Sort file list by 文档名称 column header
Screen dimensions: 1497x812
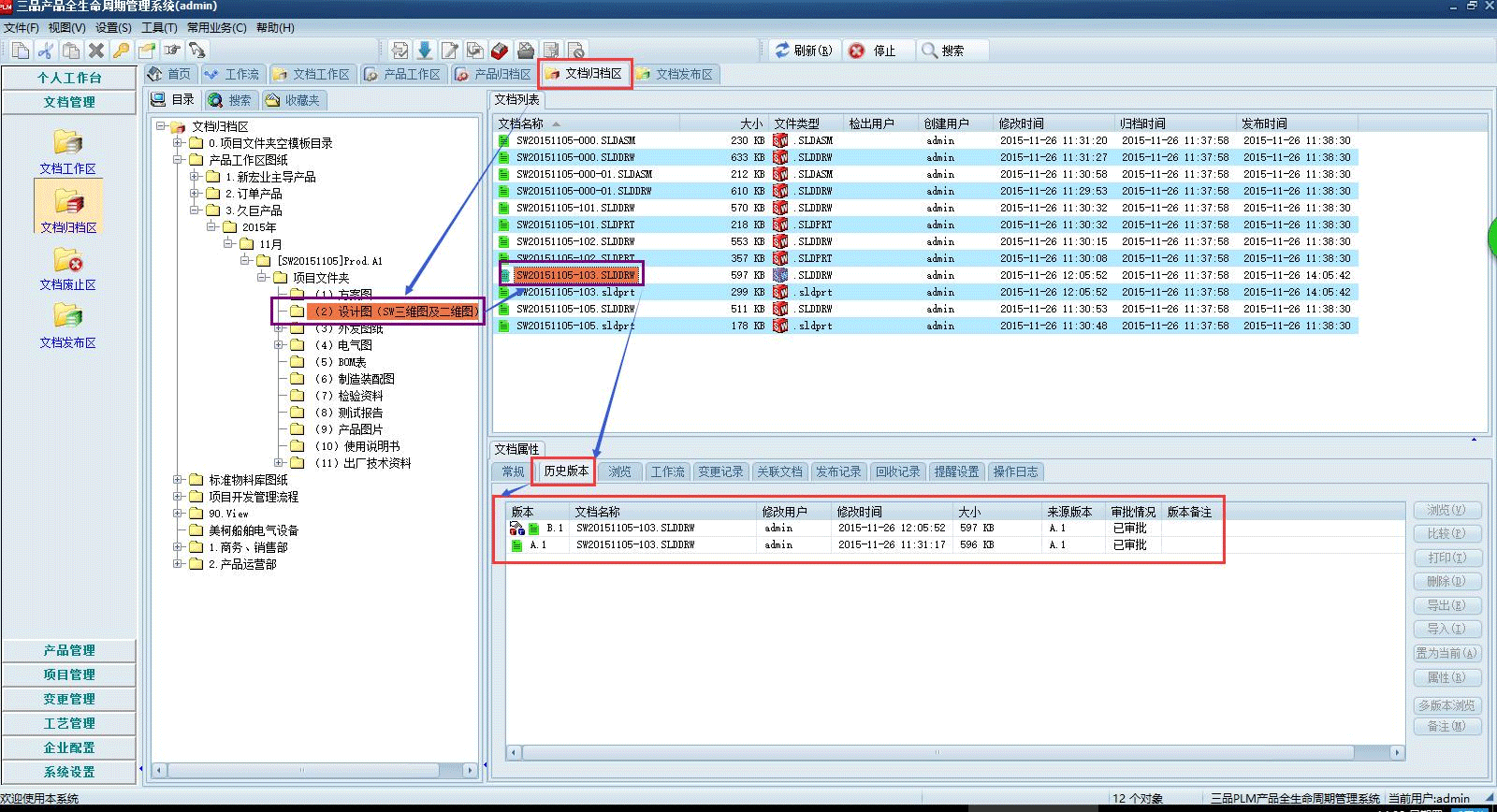(x=521, y=123)
